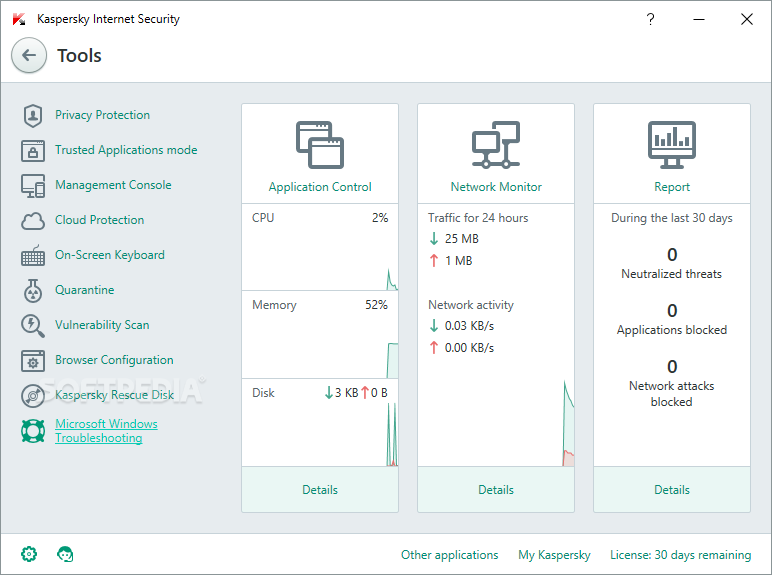Click the 'Applications blocked' label
772x575 pixels.
tap(672, 330)
